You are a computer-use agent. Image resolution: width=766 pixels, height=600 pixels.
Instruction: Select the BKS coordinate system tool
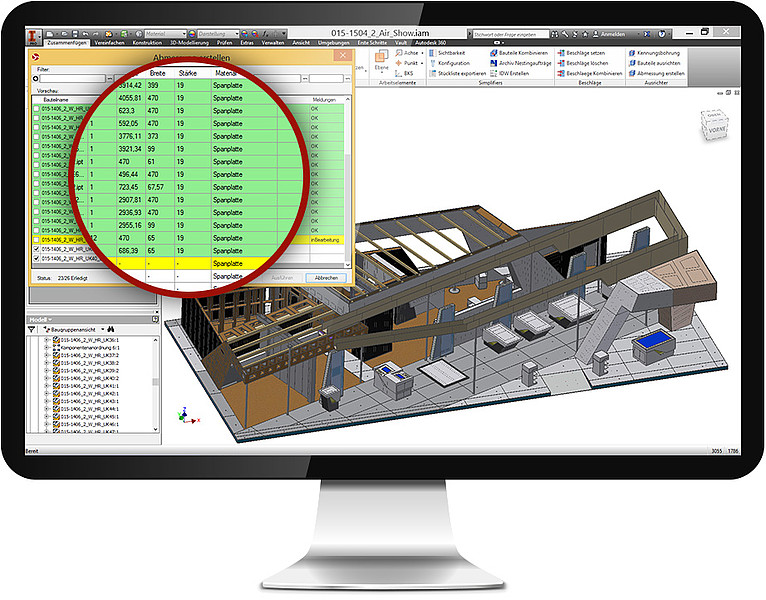coord(404,73)
